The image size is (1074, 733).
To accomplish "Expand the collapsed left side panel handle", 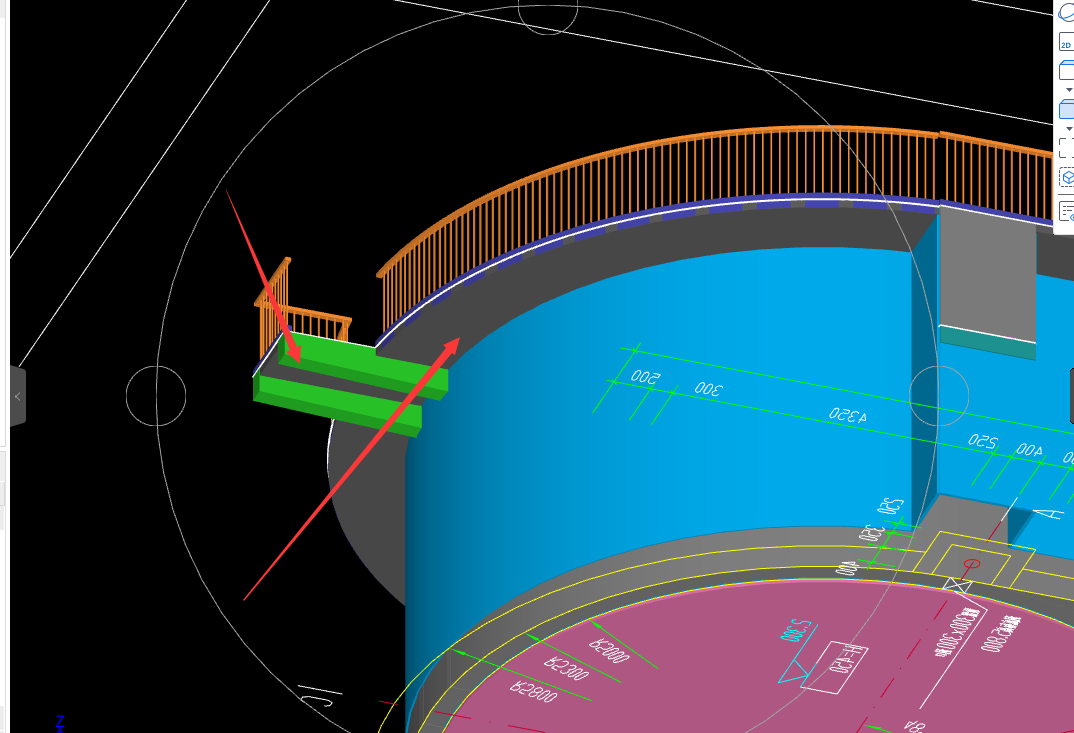I will pos(18,396).
